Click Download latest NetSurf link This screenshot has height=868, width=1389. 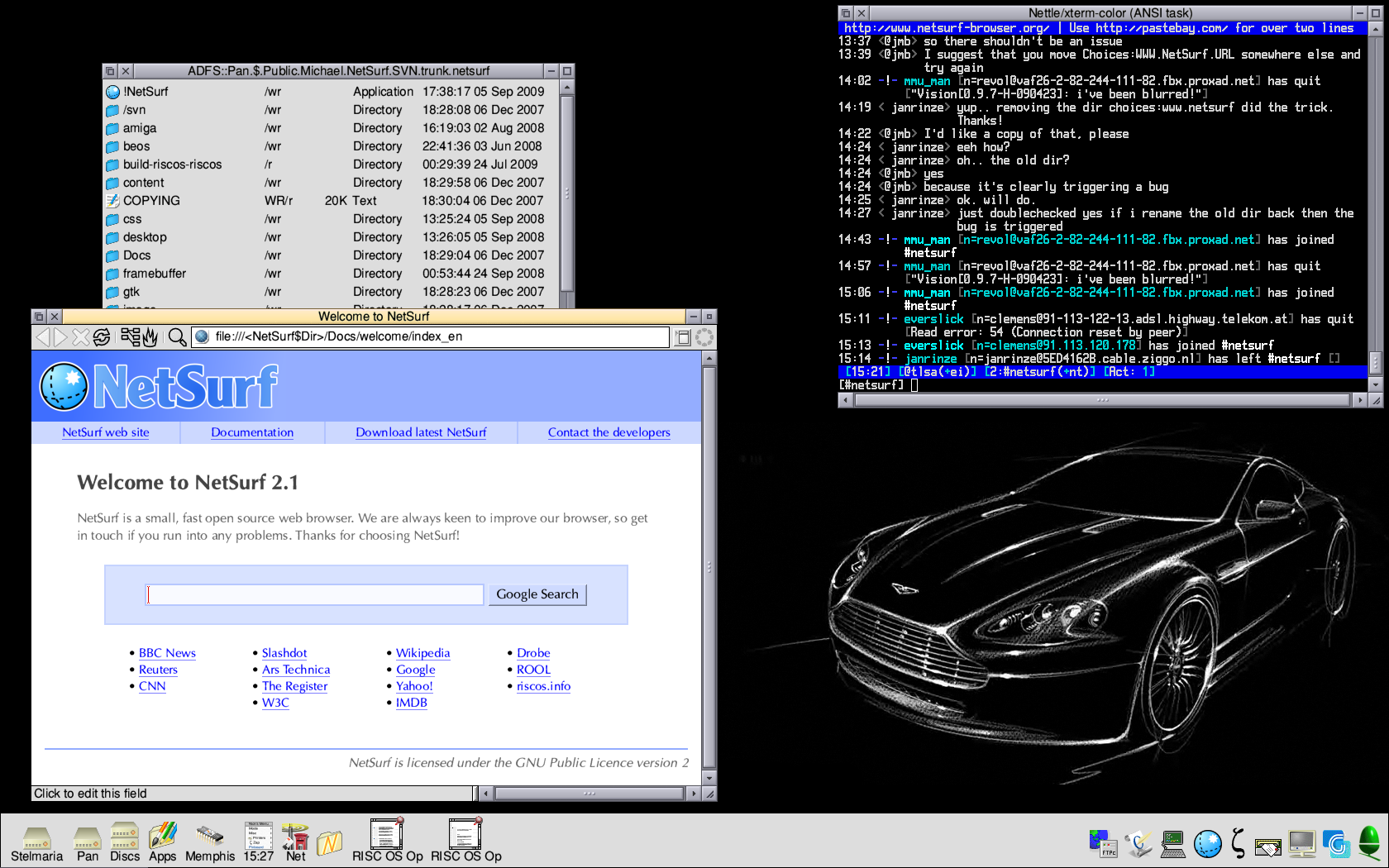[x=421, y=432]
